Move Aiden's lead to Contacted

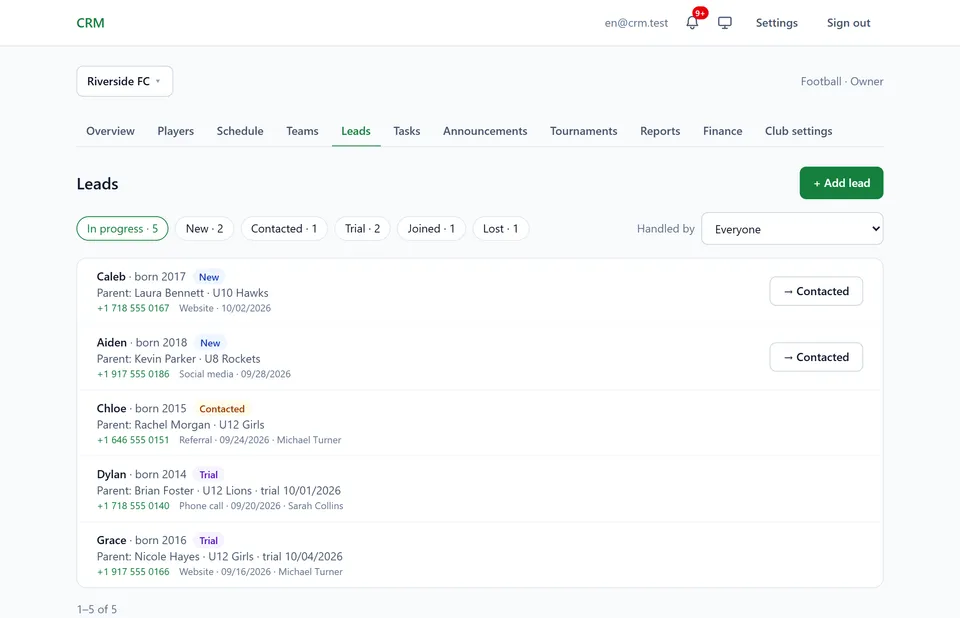[816, 357]
